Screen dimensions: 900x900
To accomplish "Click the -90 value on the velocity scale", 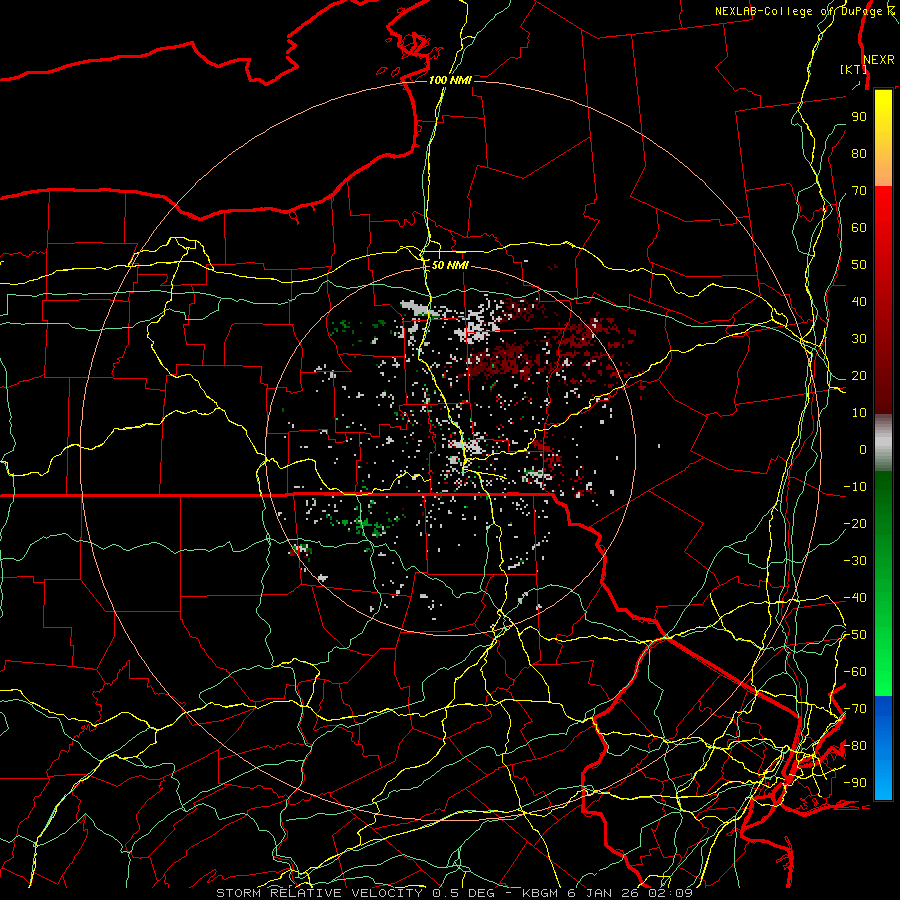I will 855,783.
